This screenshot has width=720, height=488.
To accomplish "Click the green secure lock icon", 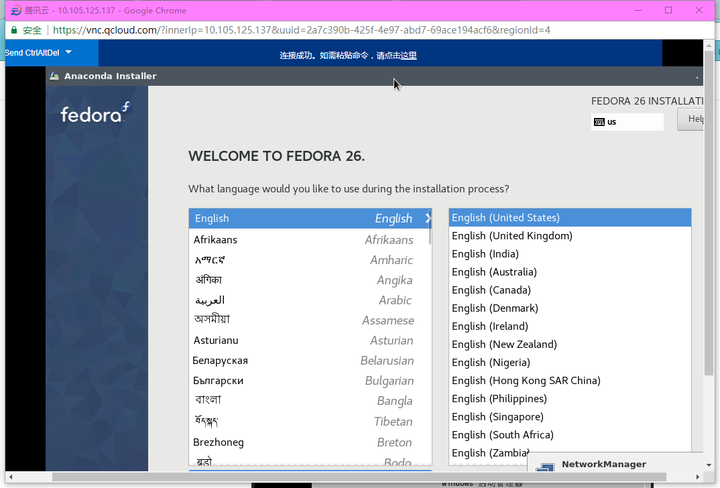I will tap(13, 30).
